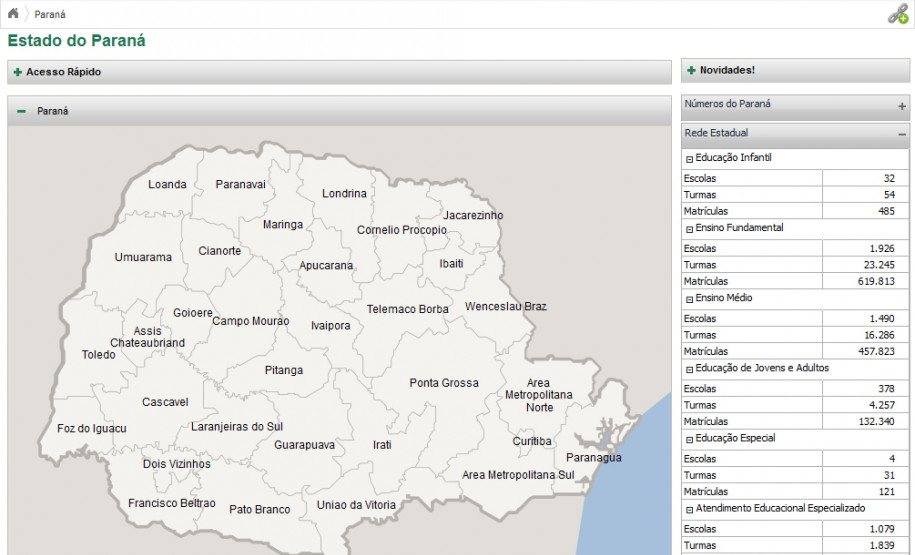915x555 pixels.
Task: Collapse Atendimento Educacional Especializado group
Action: point(689,509)
